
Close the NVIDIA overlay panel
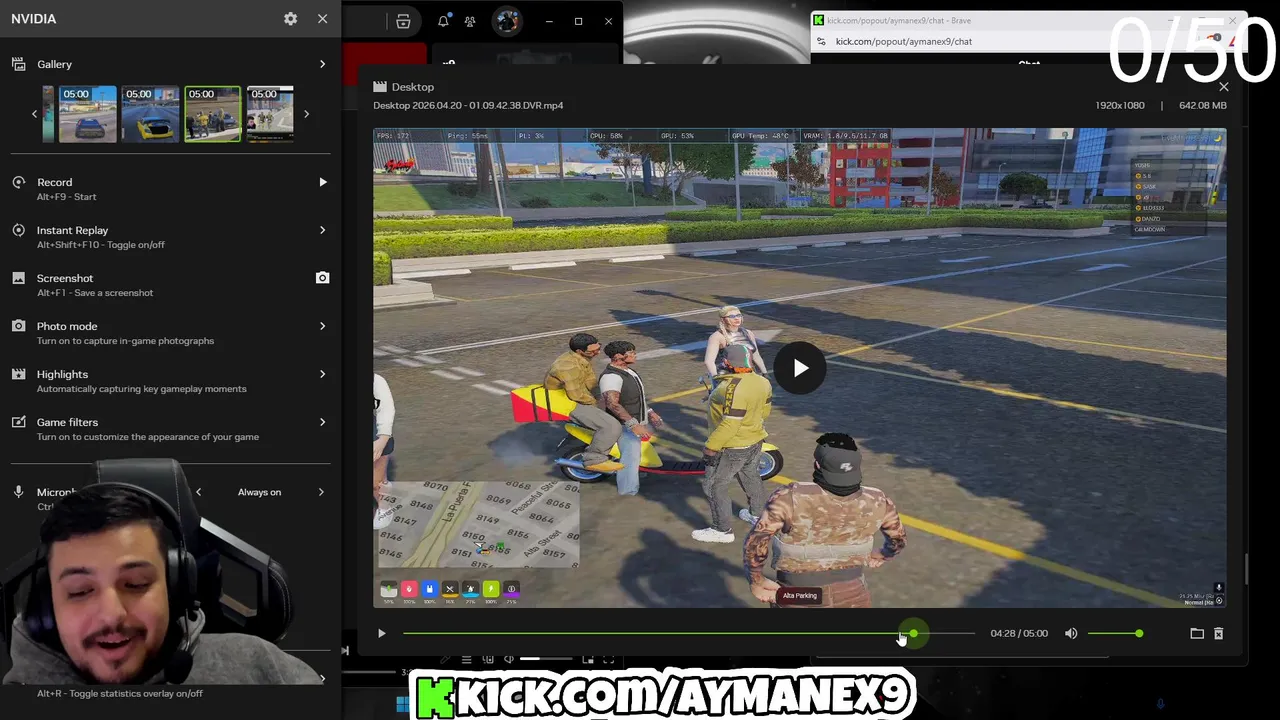pyautogui.click(x=322, y=19)
